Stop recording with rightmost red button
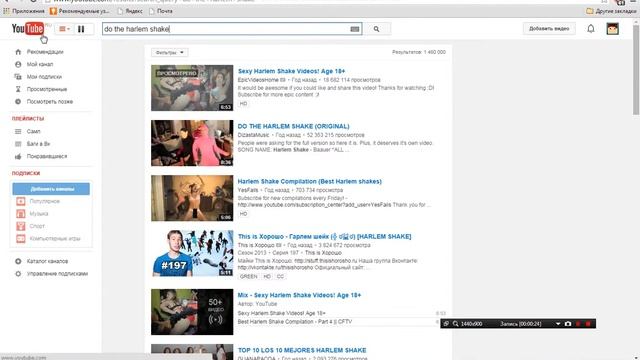Viewport: 640px width, 360px height. (x=588, y=324)
